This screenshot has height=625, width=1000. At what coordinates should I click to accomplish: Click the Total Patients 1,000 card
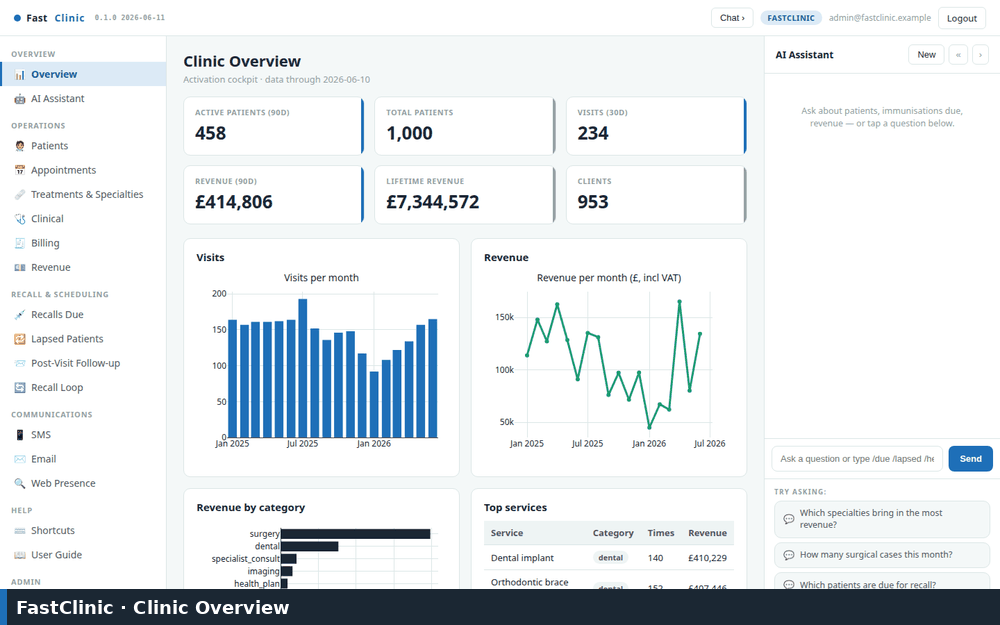pyautogui.click(x=465, y=126)
